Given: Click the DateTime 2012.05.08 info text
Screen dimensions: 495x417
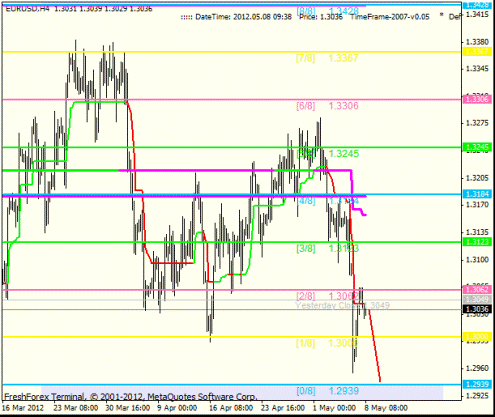Looking at the screenshot, I should (x=236, y=17).
